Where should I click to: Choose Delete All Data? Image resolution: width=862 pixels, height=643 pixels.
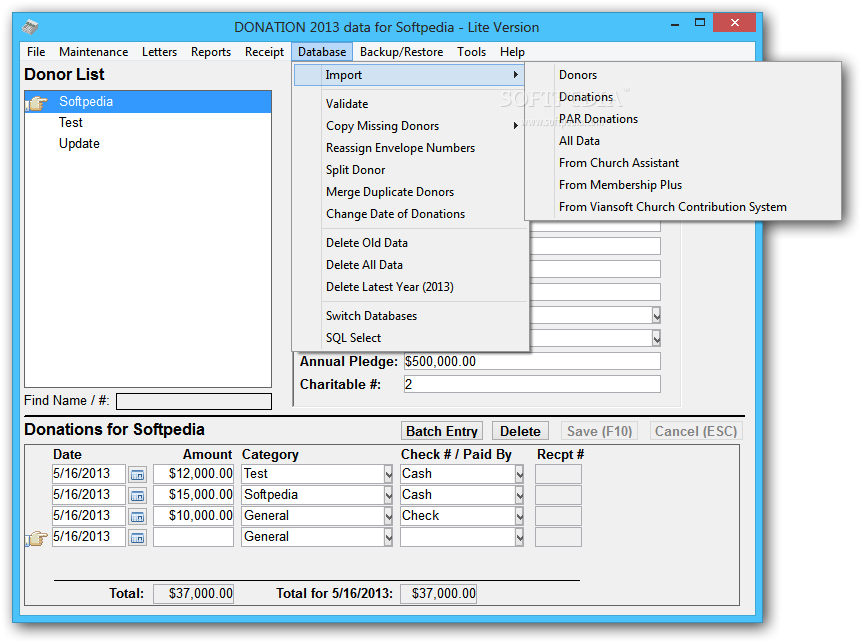tap(411, 265)
